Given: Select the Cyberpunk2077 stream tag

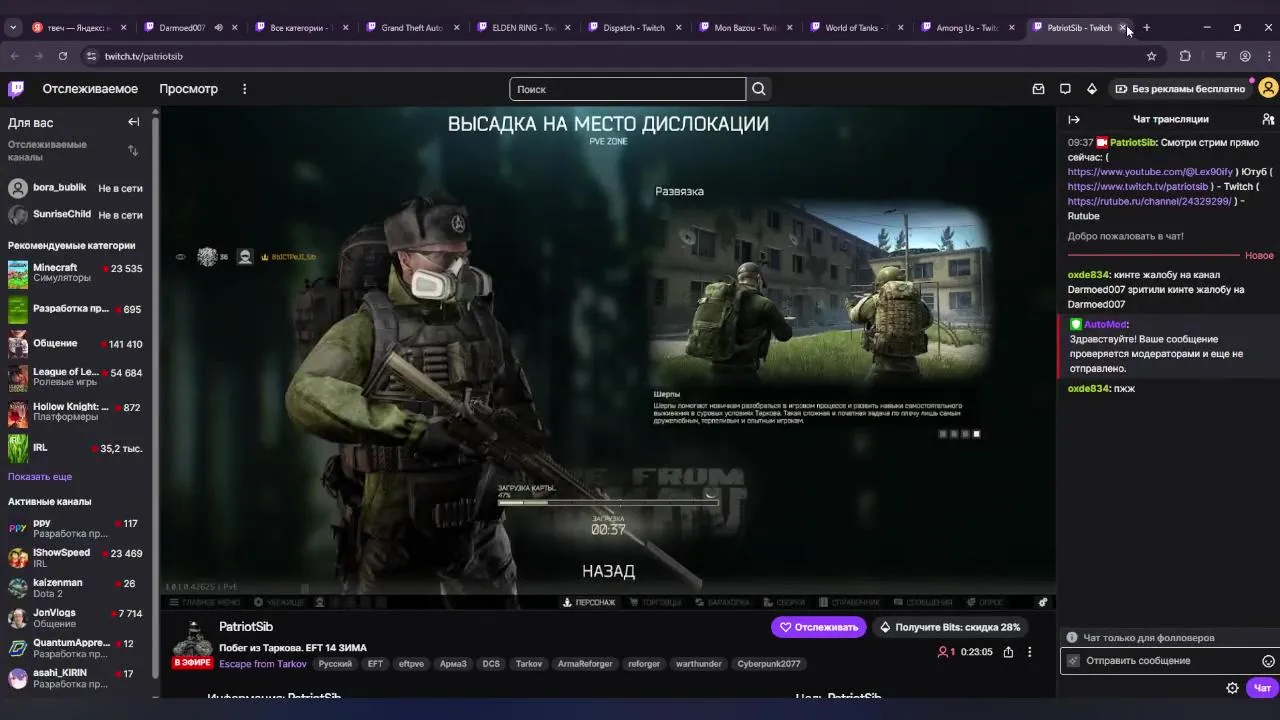Looking at the screenshot, I should [768, 664].
